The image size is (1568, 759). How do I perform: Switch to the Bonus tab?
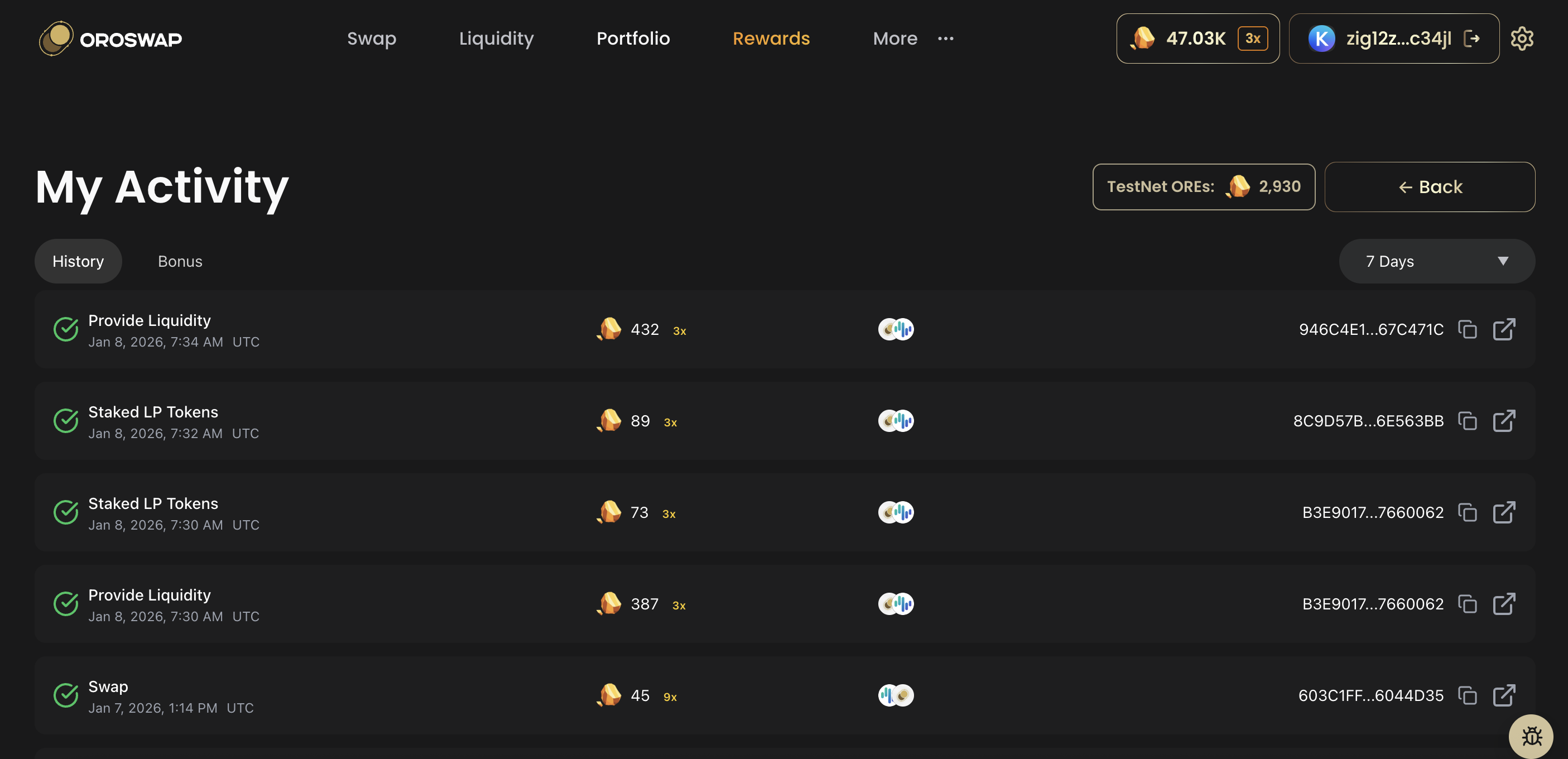click(x=180, y=261)
